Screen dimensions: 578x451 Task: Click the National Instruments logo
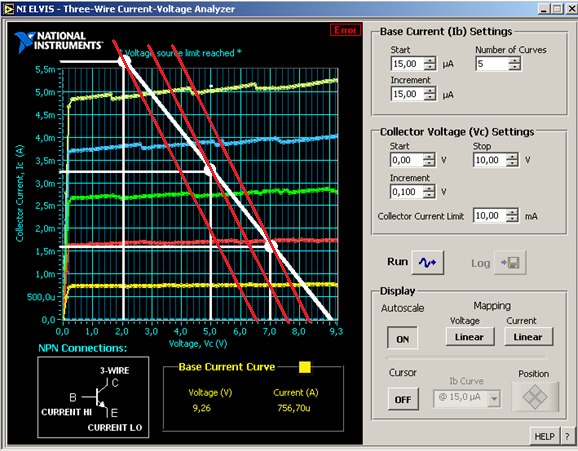[x=58, y=42]
